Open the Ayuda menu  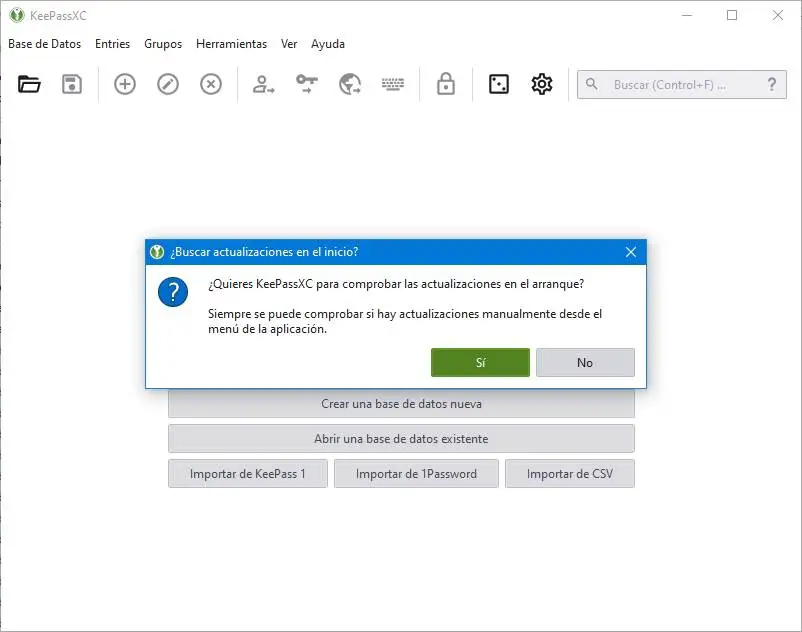point(328,44)
